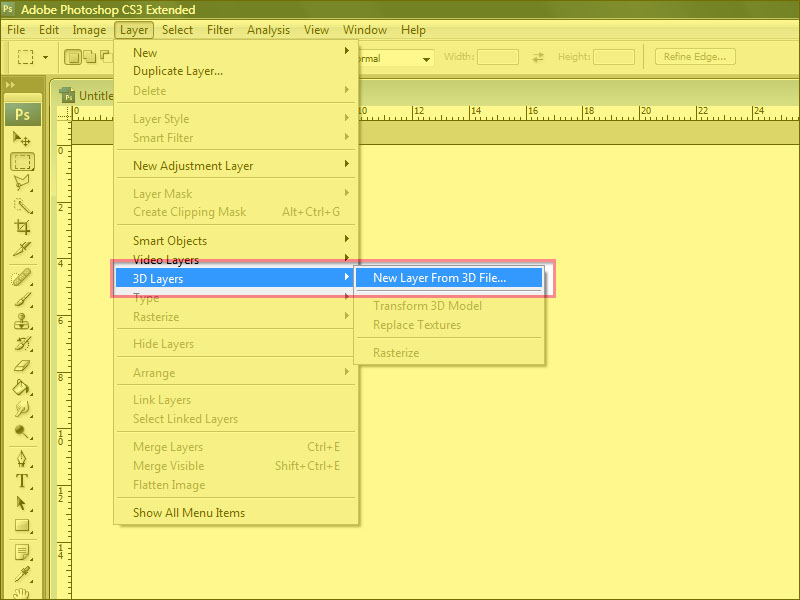Screen dimensions: 800x600
Task: Swap width and height values
Action: 538,58
